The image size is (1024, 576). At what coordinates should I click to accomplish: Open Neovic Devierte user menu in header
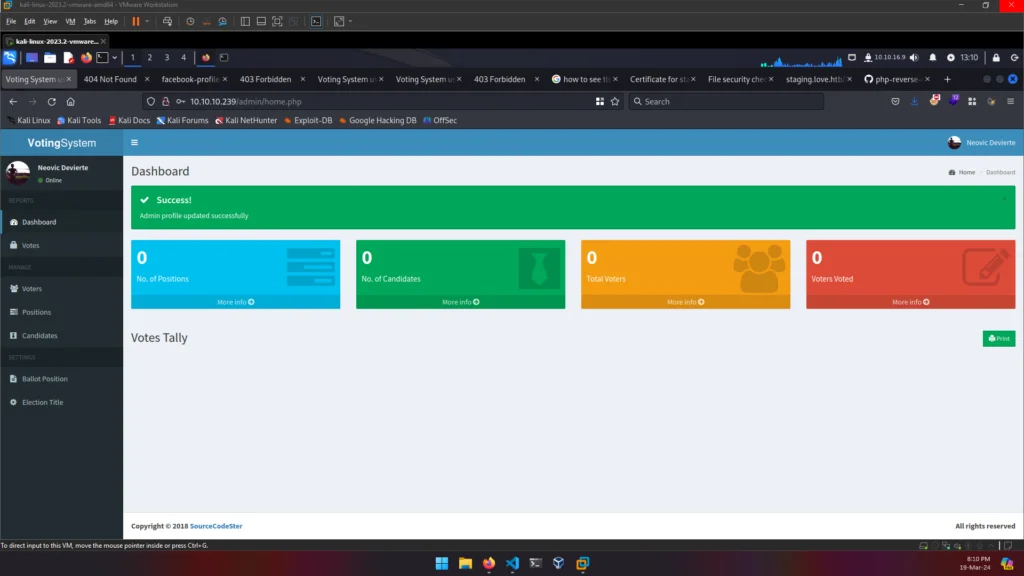tap(982, 142)
